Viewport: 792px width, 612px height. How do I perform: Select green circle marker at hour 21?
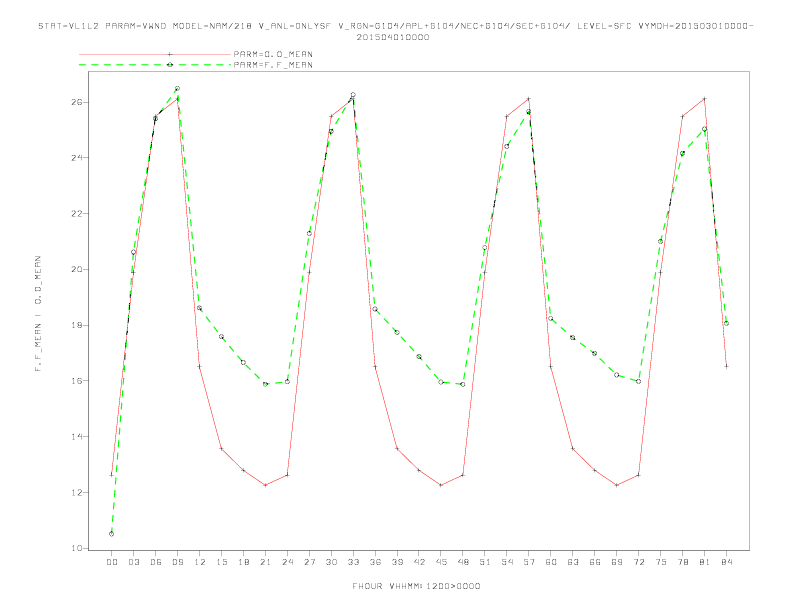[x=265, y=384]
